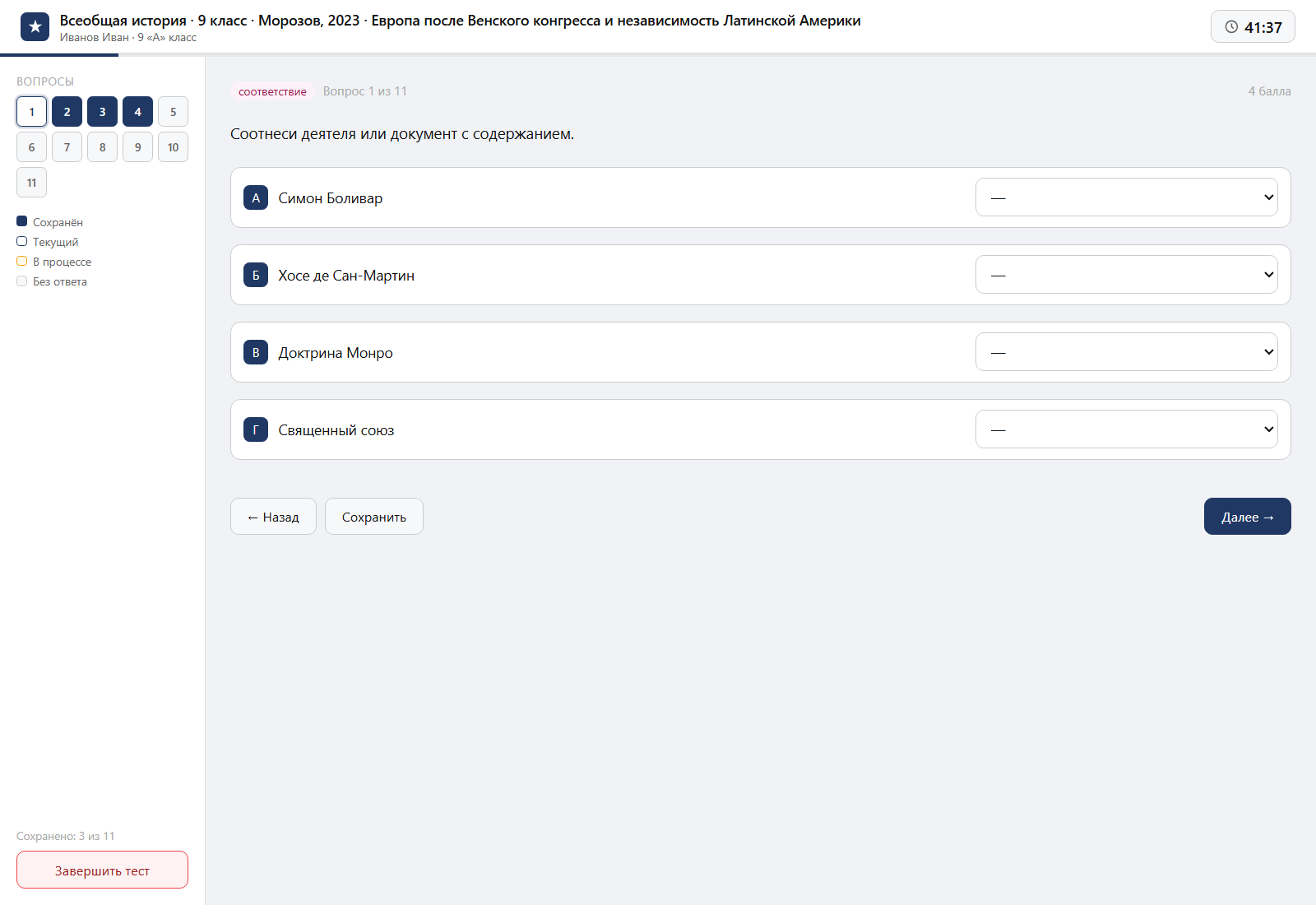Click the Далее → button

point(1247,517)
